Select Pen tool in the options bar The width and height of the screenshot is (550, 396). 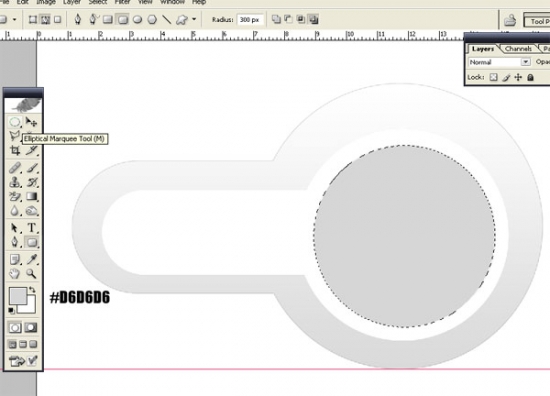pyautogui.click(x=78, y=19)
